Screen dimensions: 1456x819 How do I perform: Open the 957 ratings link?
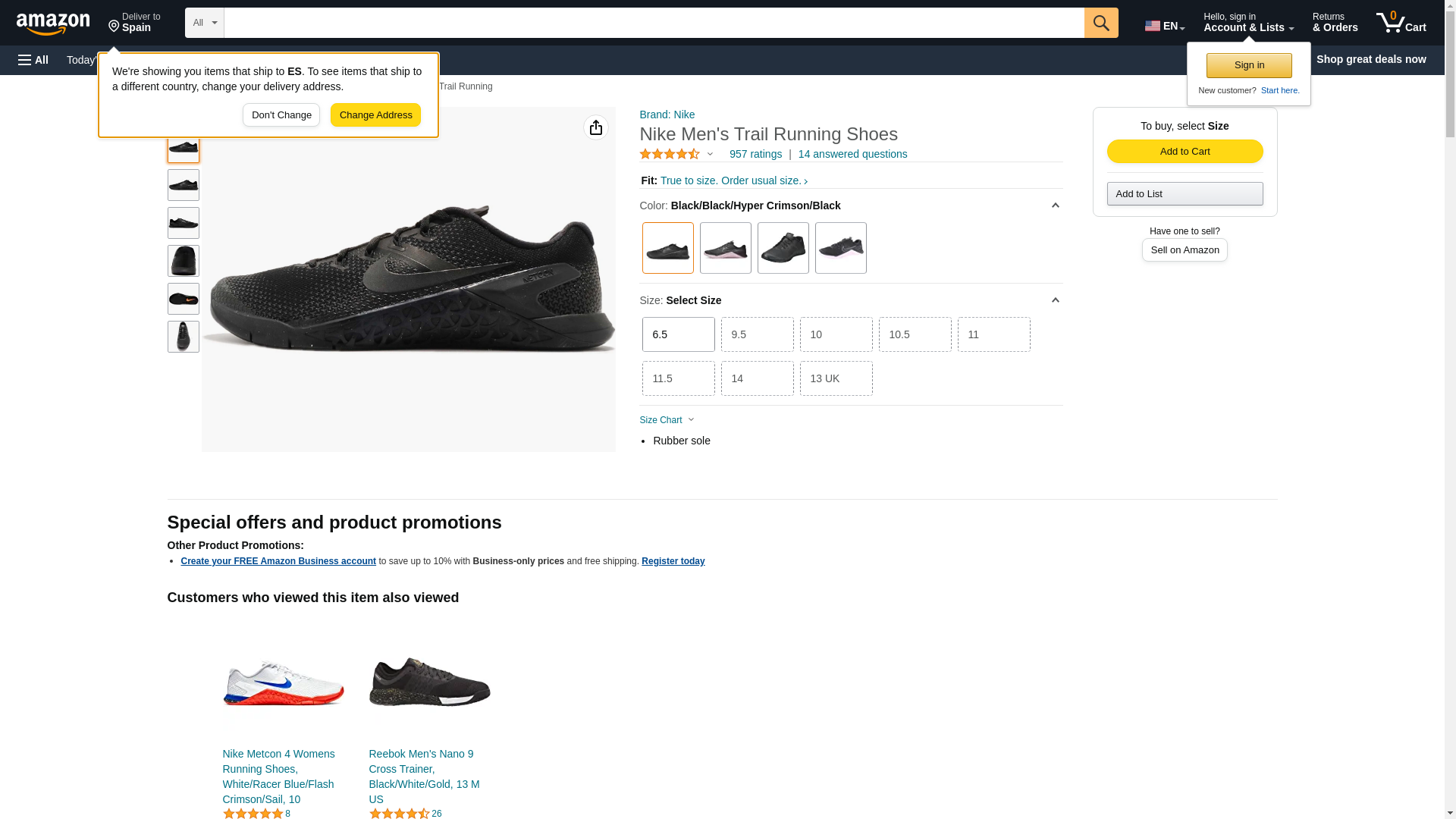[x=755, y=155]
